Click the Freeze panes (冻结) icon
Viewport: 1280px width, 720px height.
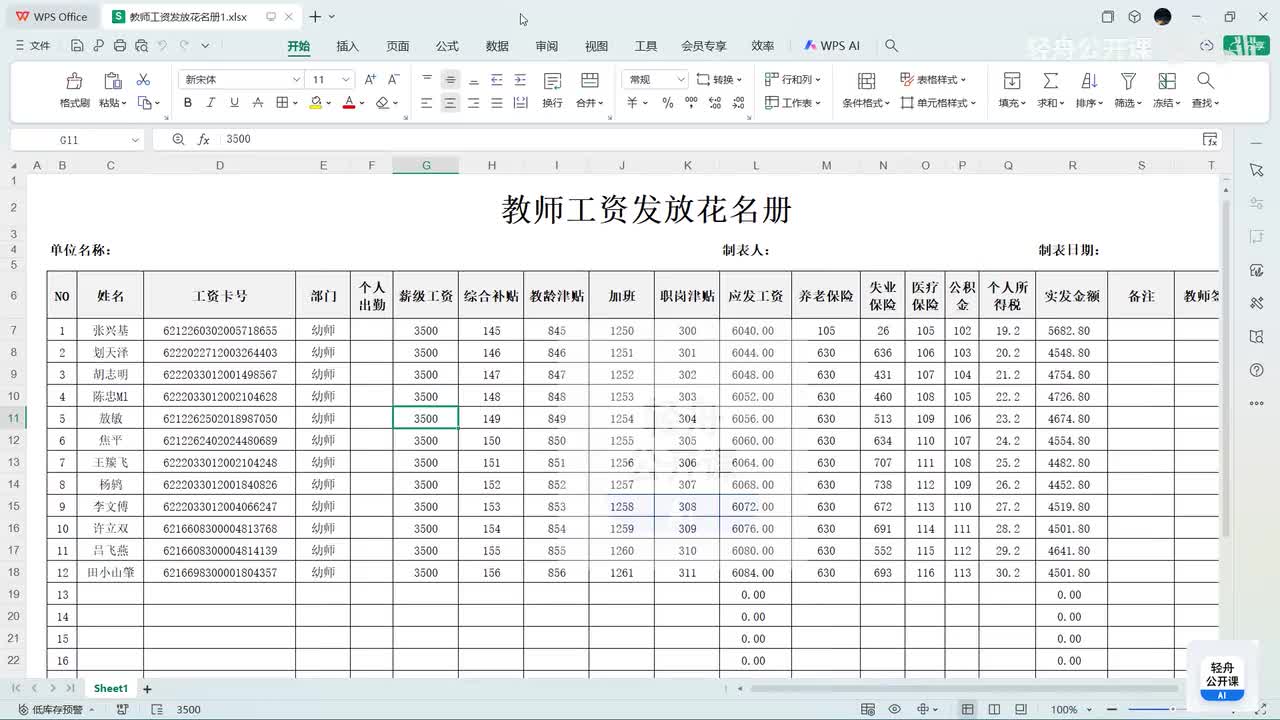tap(1166, 81)
